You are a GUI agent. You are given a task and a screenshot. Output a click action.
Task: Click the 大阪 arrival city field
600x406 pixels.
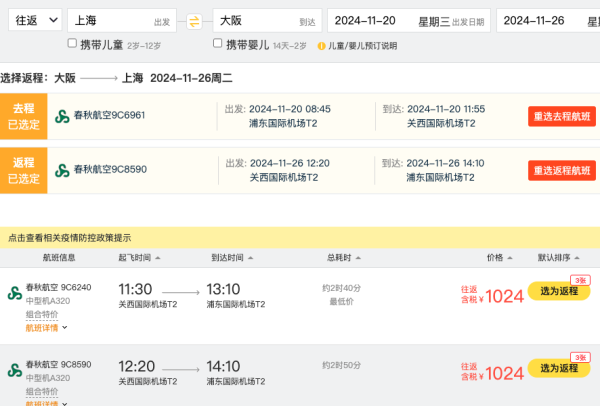(267, 20)
